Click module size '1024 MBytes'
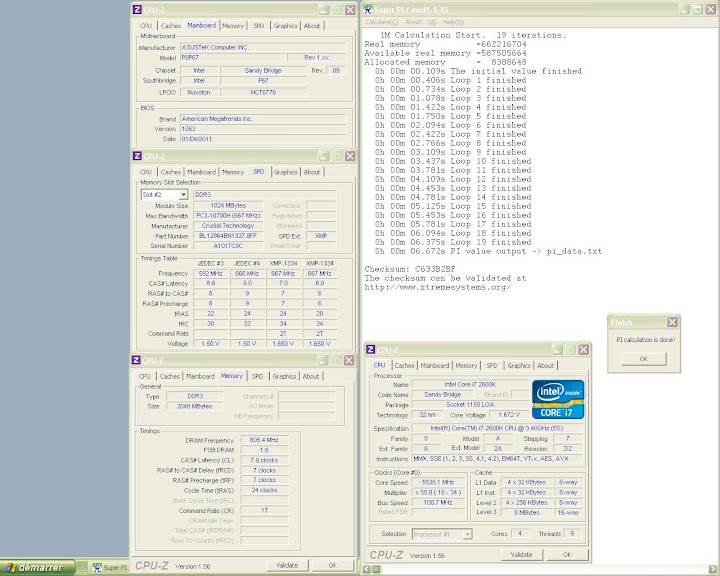Viewport: 720px width, 576px height. tap(228, 205)
